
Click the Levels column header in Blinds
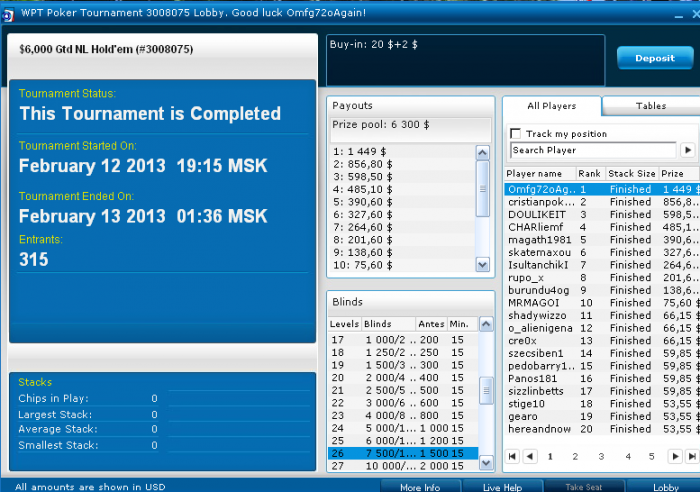coord(344,324)
